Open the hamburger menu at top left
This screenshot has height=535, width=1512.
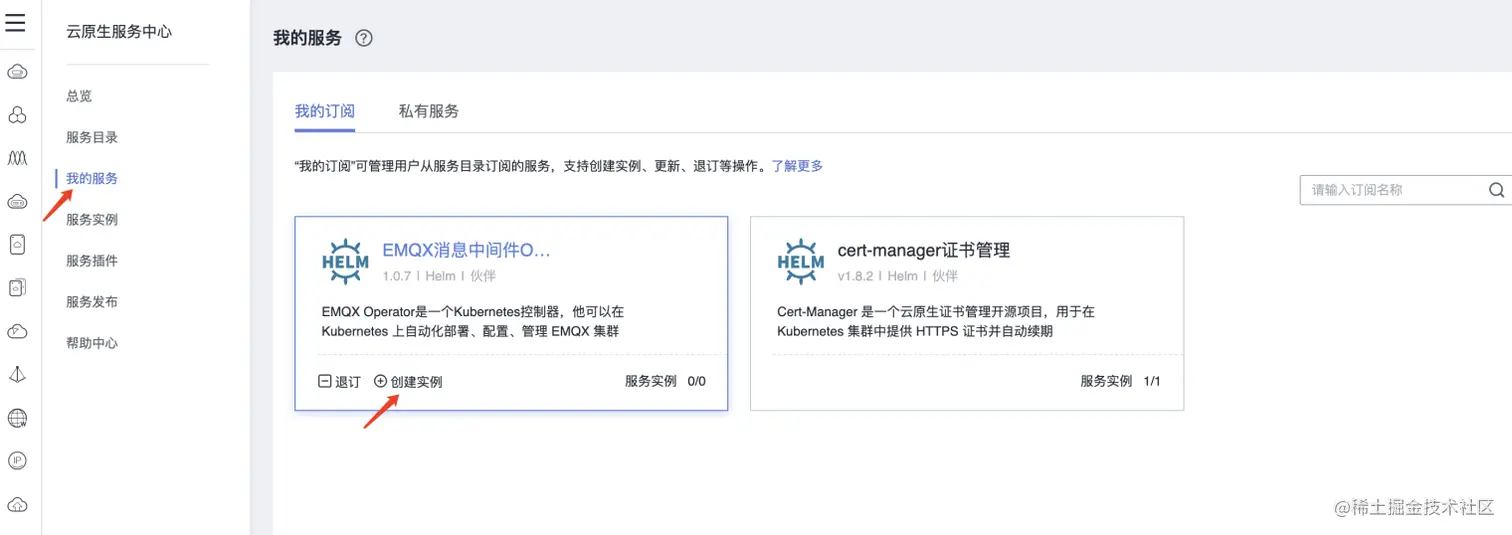pyautogui.click(x=16, y=21)
